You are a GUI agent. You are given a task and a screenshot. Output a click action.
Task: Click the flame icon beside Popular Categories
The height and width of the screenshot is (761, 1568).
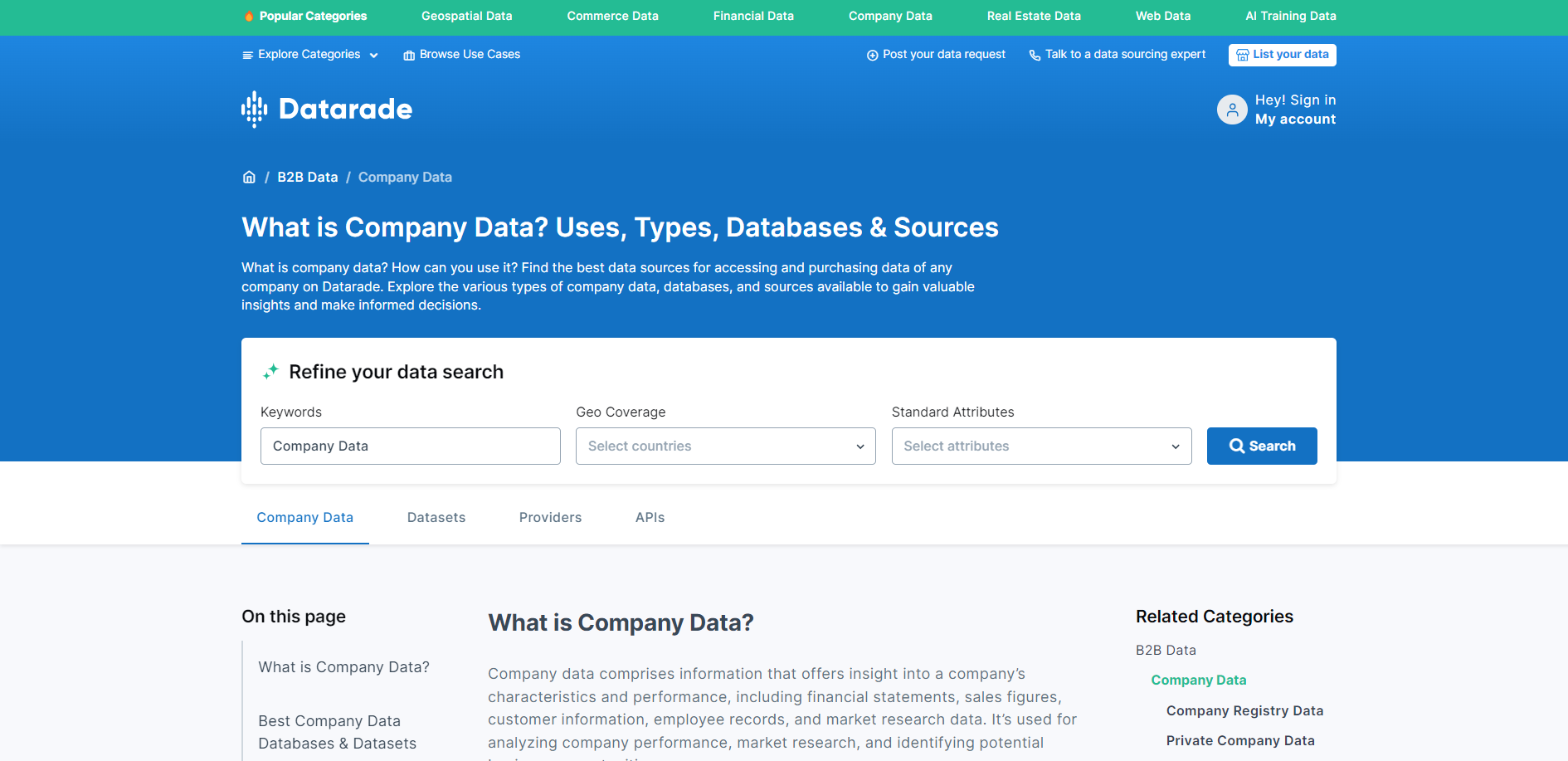tap(249, 15)
